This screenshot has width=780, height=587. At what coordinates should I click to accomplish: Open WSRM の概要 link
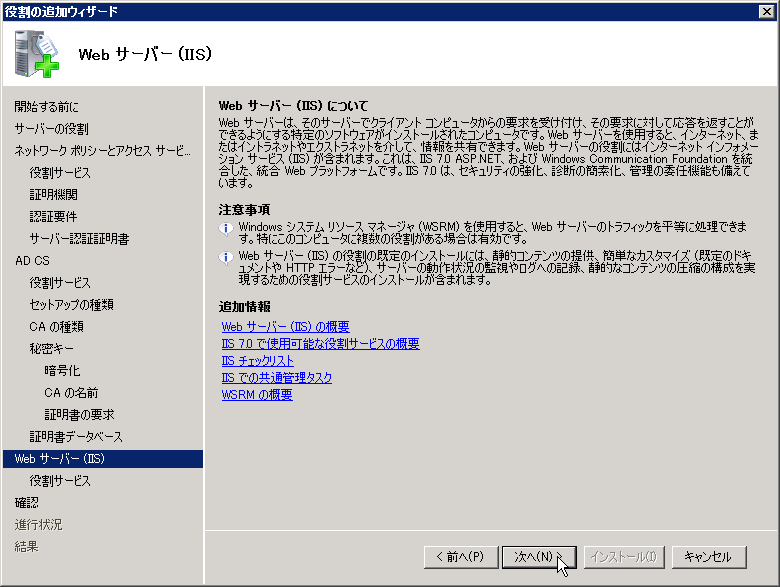click(x=257, y=394)
